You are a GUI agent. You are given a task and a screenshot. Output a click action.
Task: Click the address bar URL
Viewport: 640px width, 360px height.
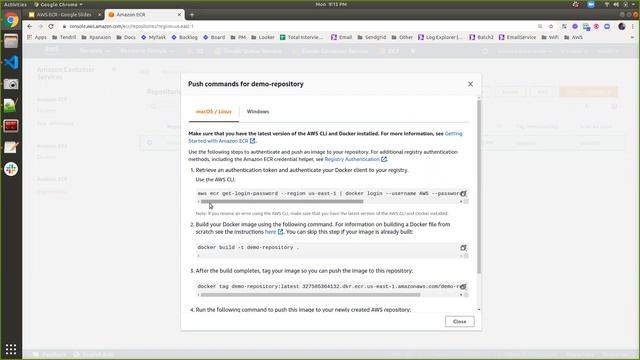tap(131, 26)
